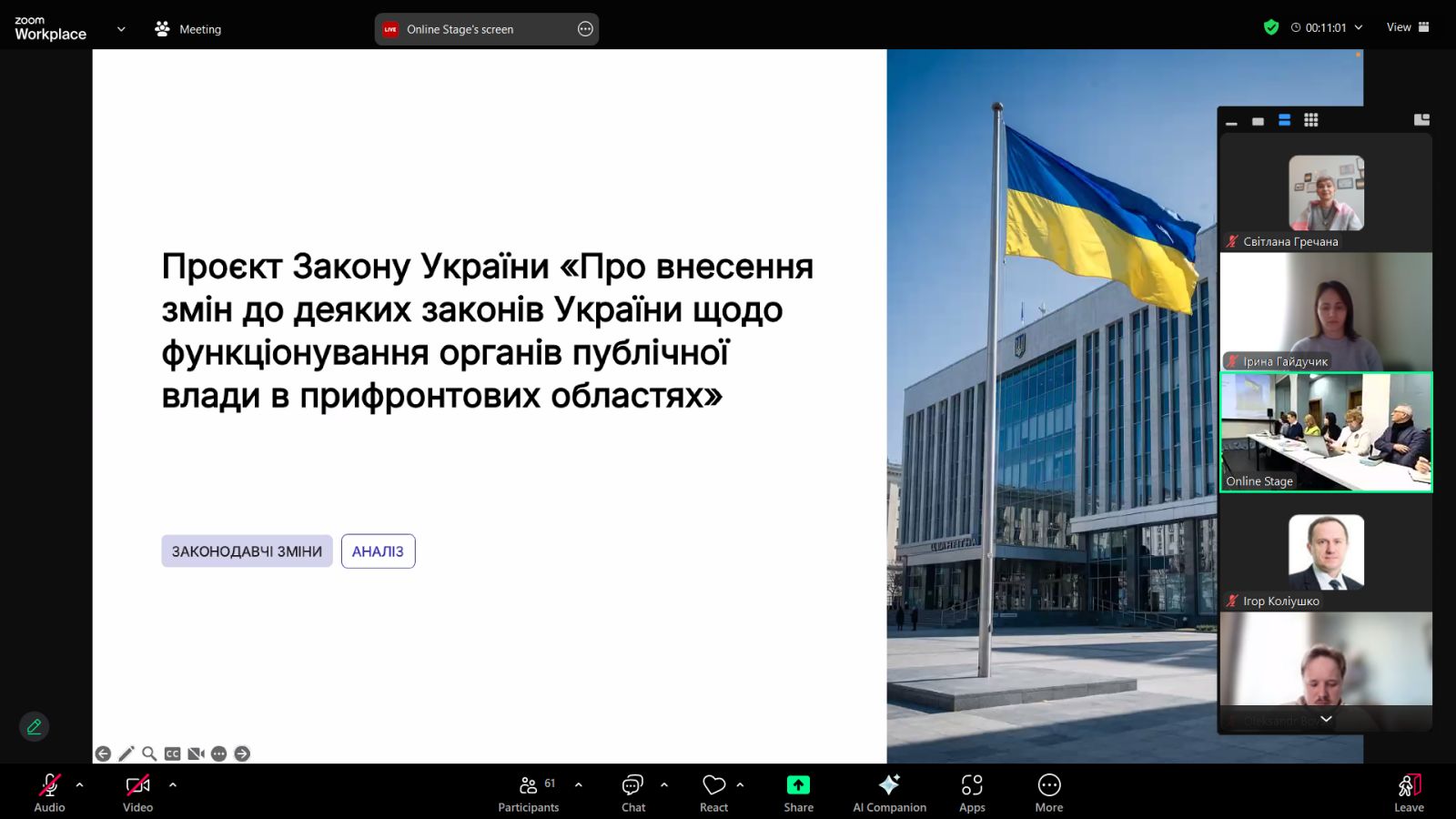Click the green Share screen icon

point(798,785)
